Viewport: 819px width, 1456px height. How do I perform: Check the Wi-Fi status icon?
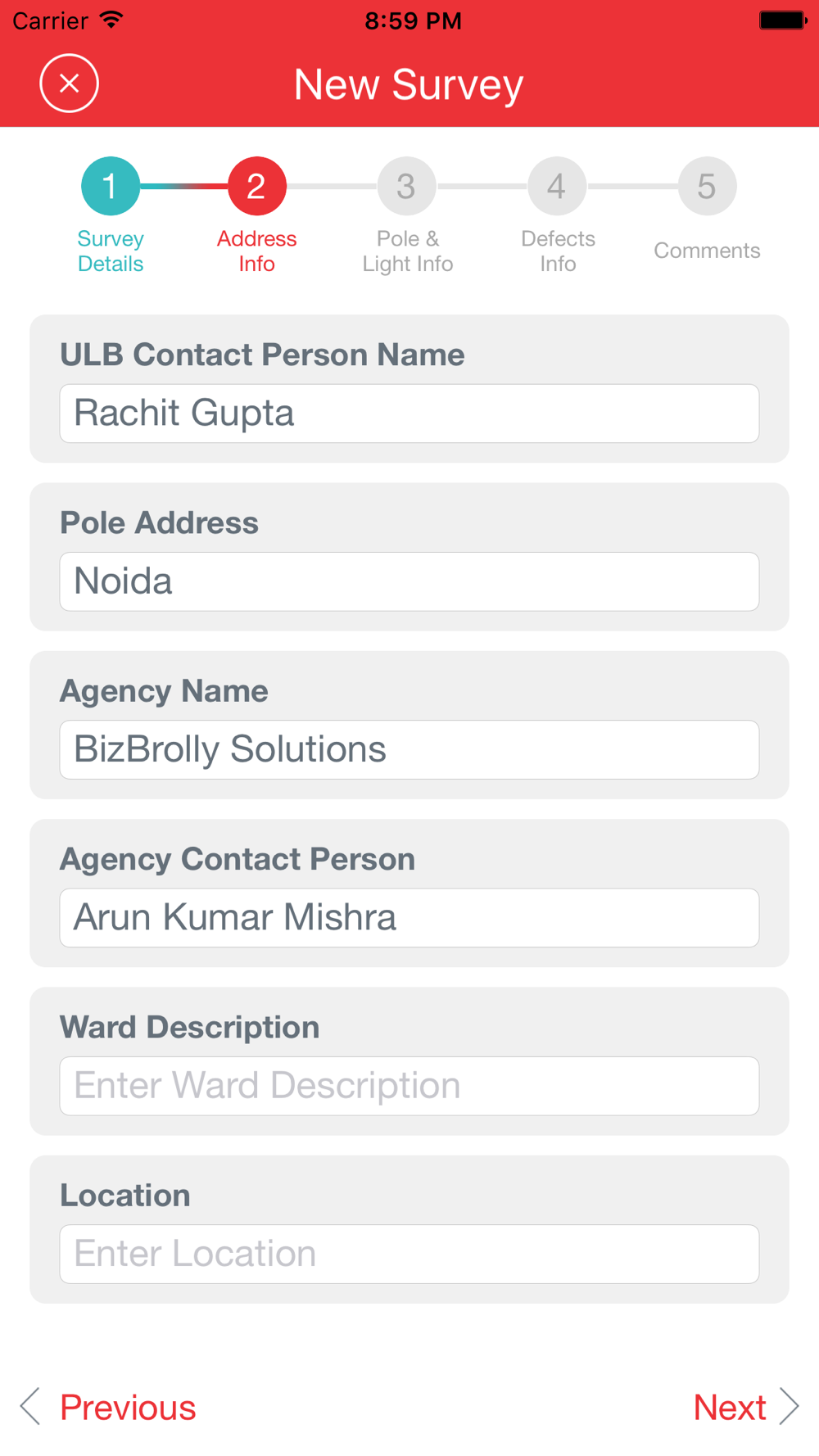[111, 20]
